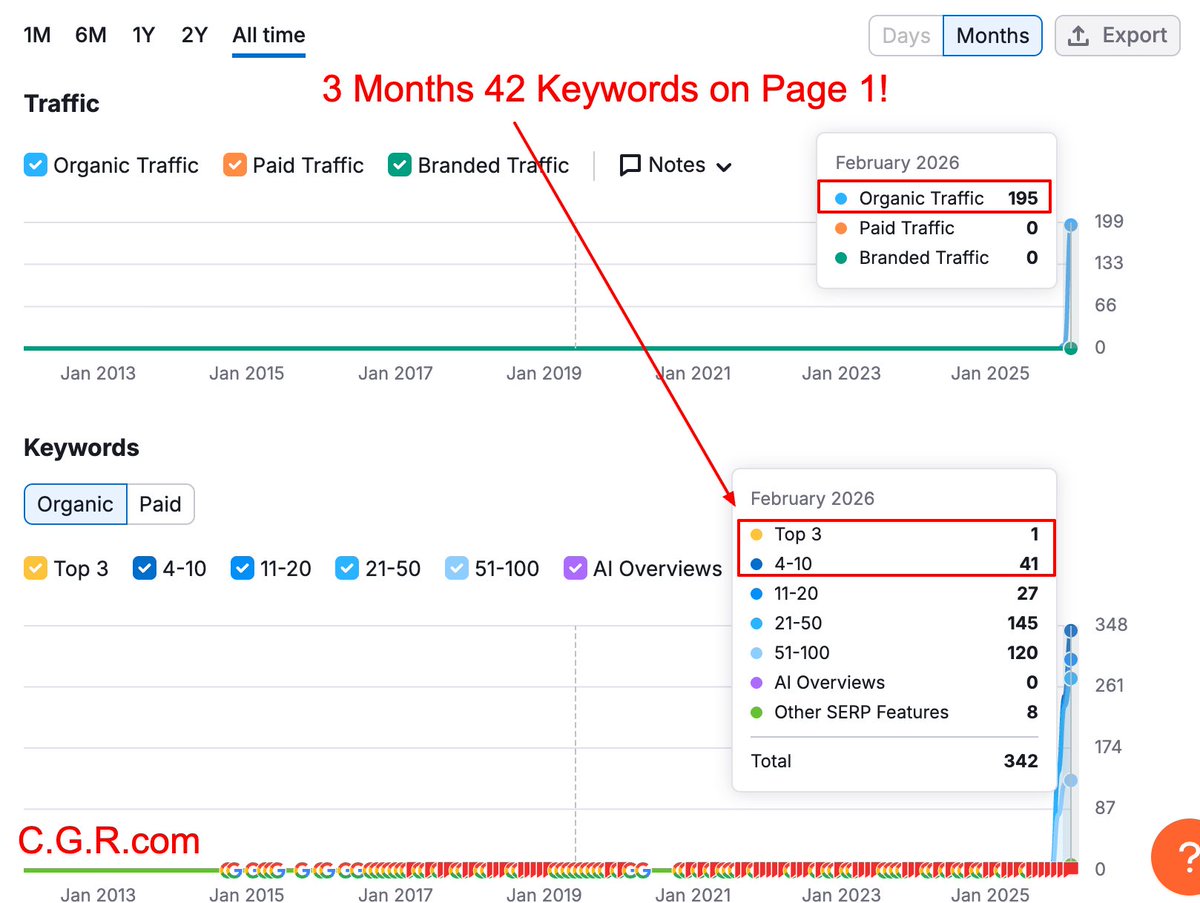Select the All time range tab
Image resolution: width=1200 pixels, height=903 pixels.
(269, 35)
